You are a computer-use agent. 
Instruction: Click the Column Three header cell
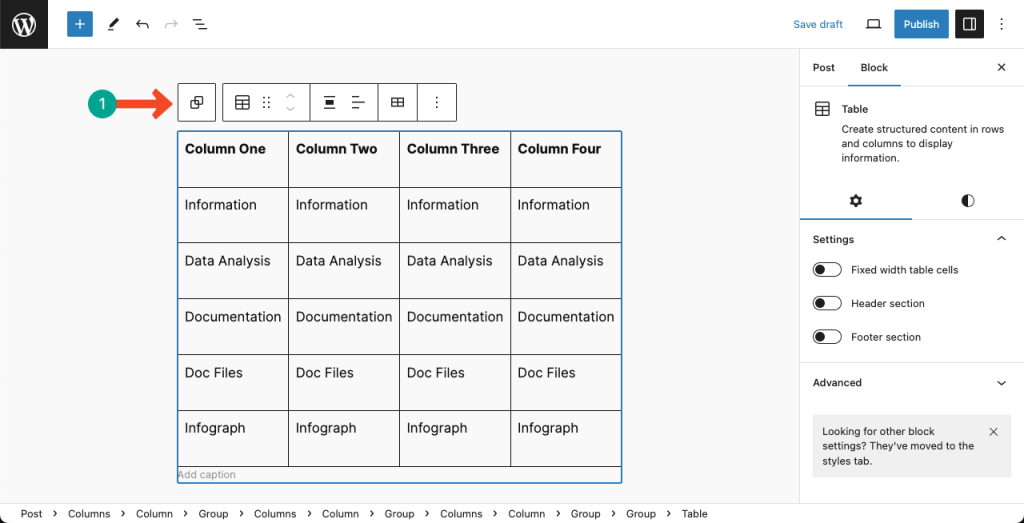(x=455, y=159)
